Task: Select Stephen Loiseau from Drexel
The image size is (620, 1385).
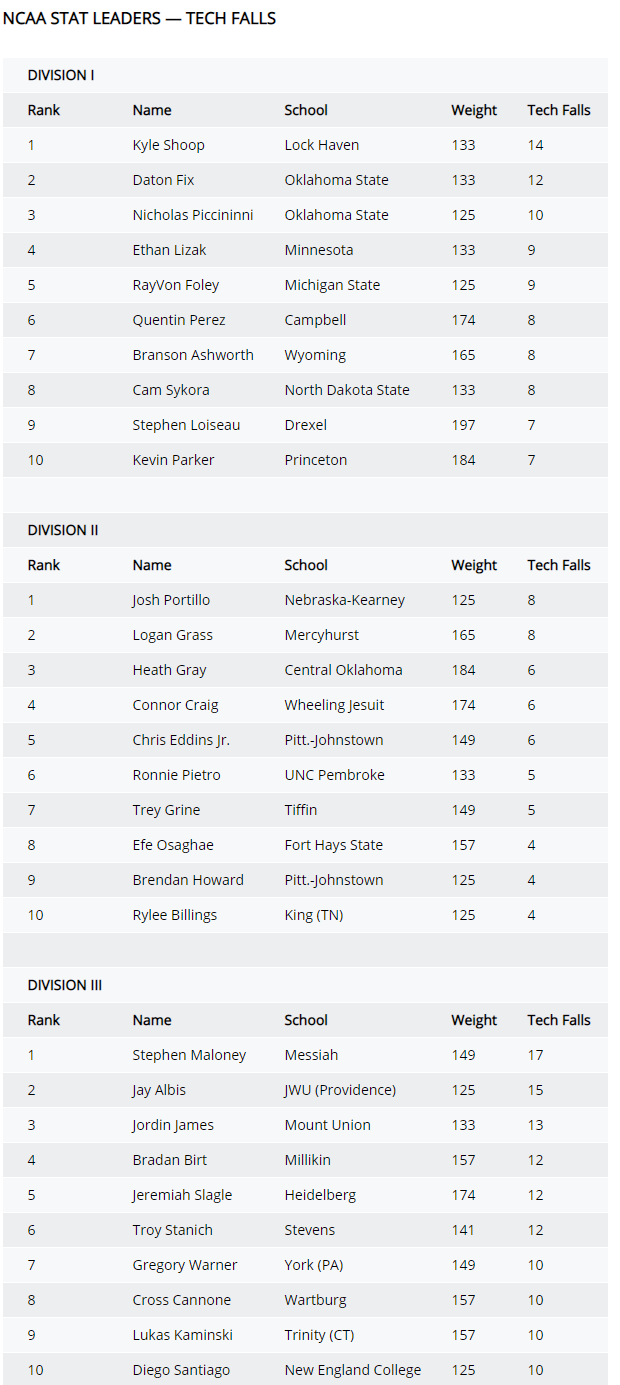Action: [186, 425]
